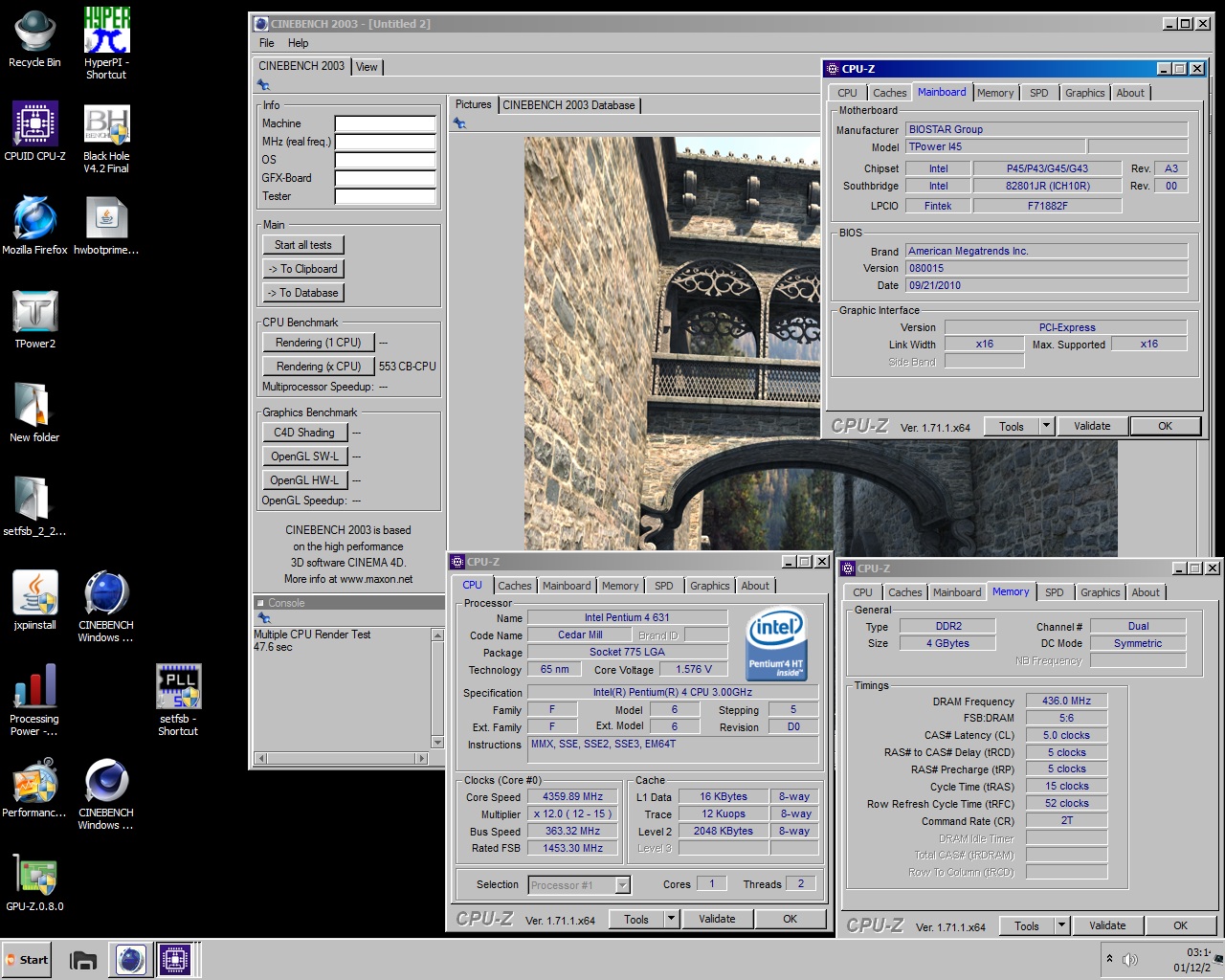Open the Start menu
Screen dimensions: 1225x980
[26, 960]
